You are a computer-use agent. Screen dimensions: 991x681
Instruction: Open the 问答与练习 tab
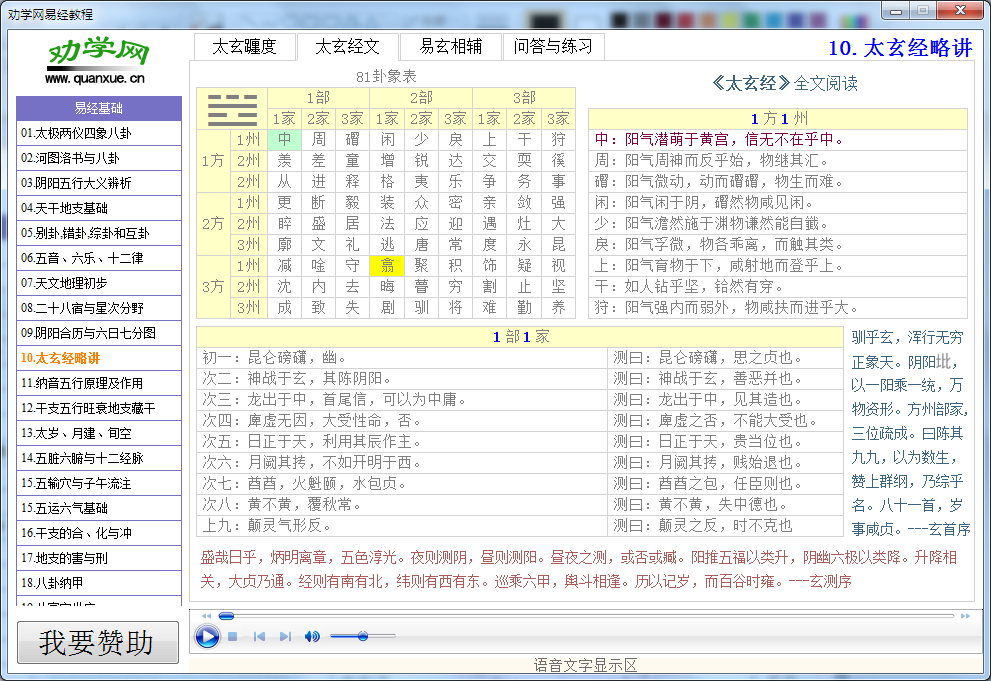click(551, 46)
